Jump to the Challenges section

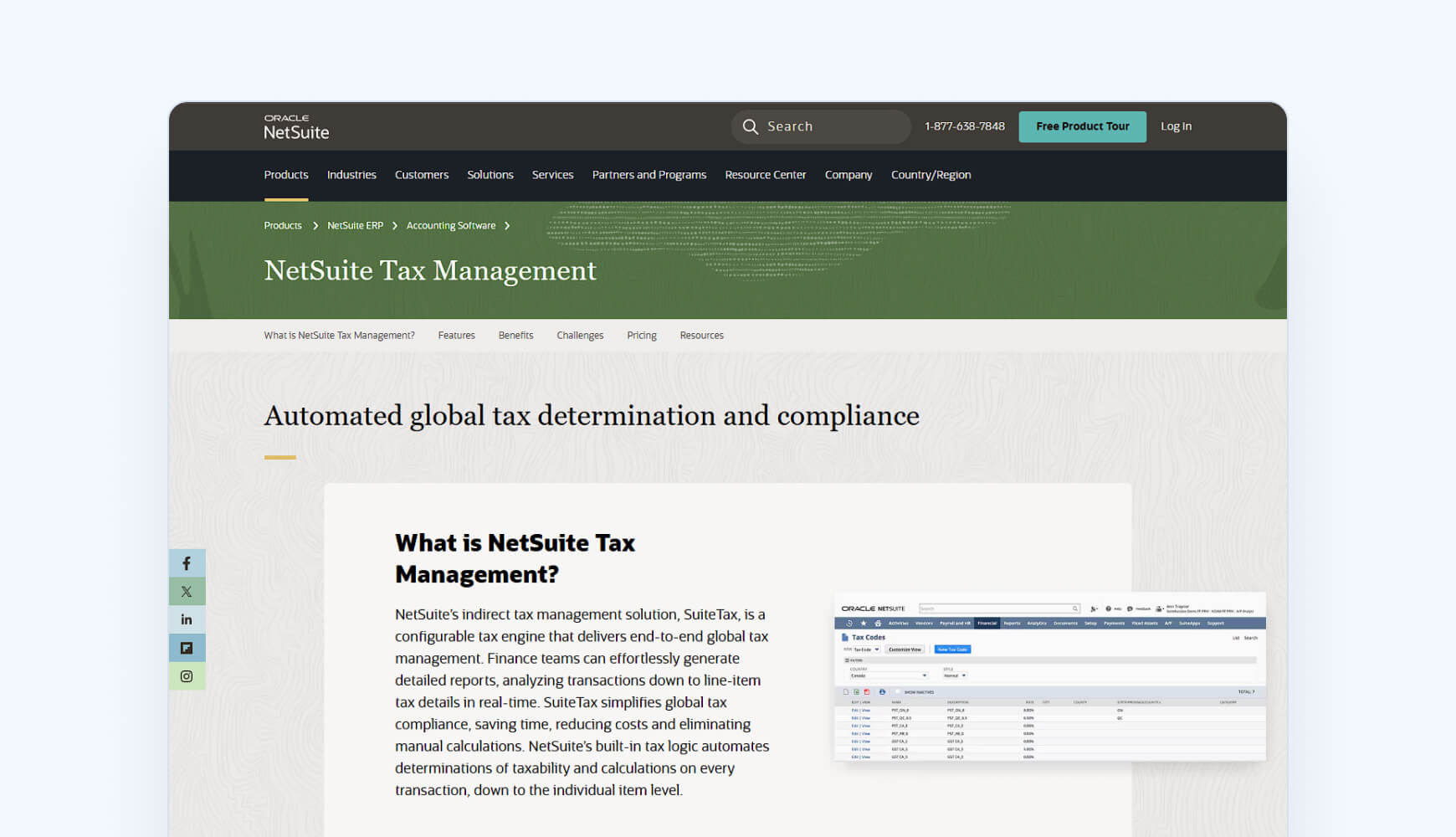pyautogui.click(x=580, y=336)
